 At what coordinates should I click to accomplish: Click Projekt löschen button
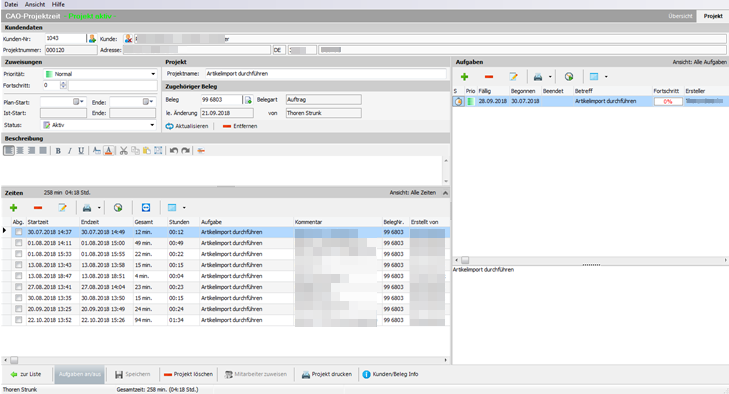tap(188, 374)
